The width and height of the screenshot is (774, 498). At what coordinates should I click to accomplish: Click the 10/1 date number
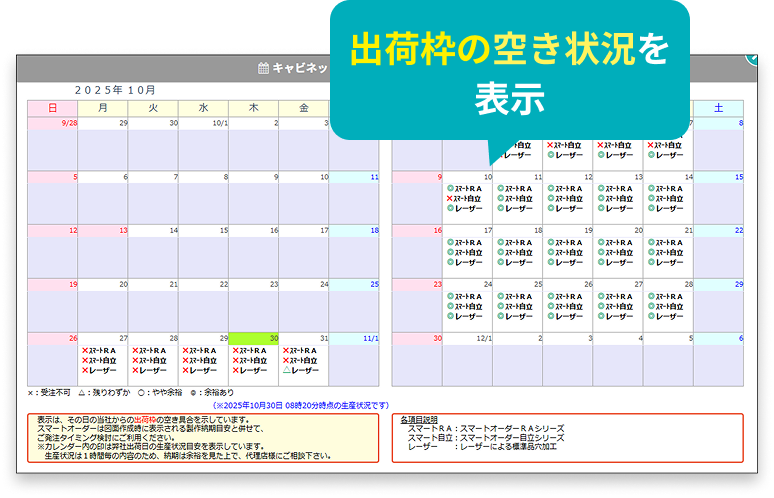220,123
